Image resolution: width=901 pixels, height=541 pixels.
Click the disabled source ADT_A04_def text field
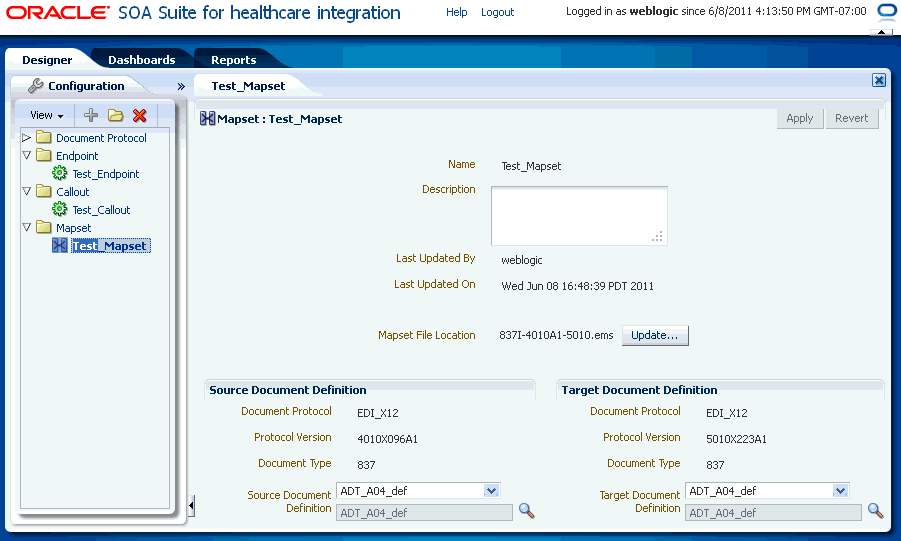(424, 513)
